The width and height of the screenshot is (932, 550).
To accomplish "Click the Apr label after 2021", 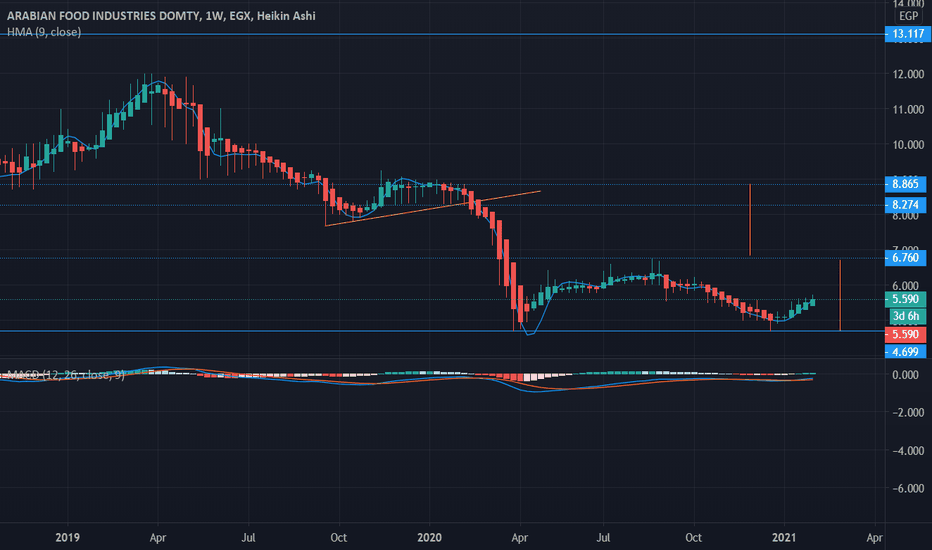I will pyautogui.click(x=874, y=538).
